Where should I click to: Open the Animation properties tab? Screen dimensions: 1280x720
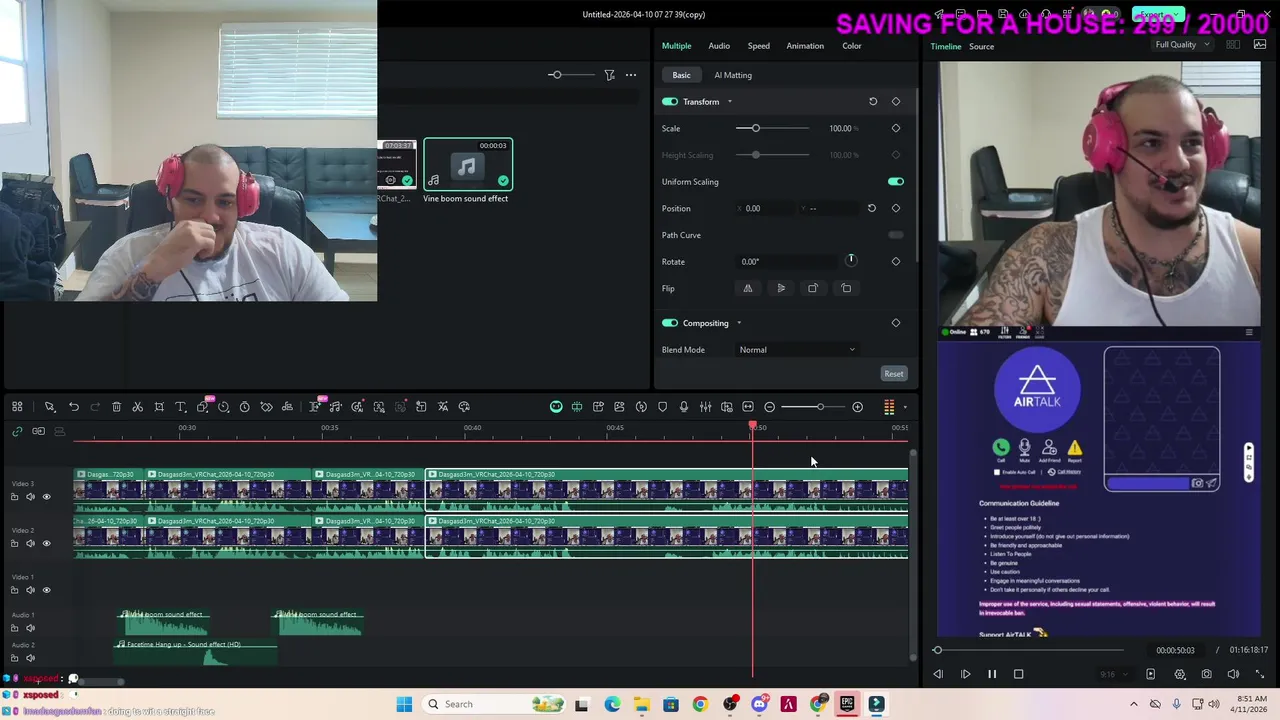(805, 46)
